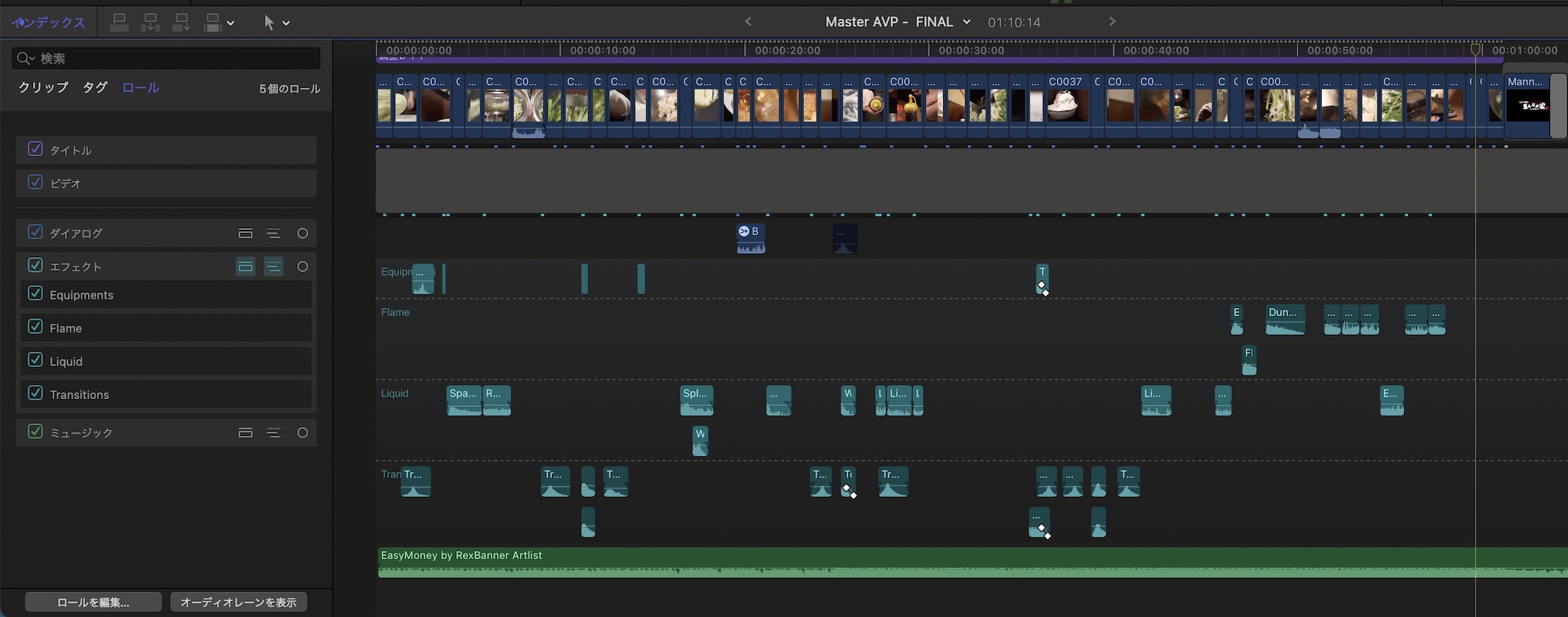Click the Insert clip edit icon

(150, 23)
